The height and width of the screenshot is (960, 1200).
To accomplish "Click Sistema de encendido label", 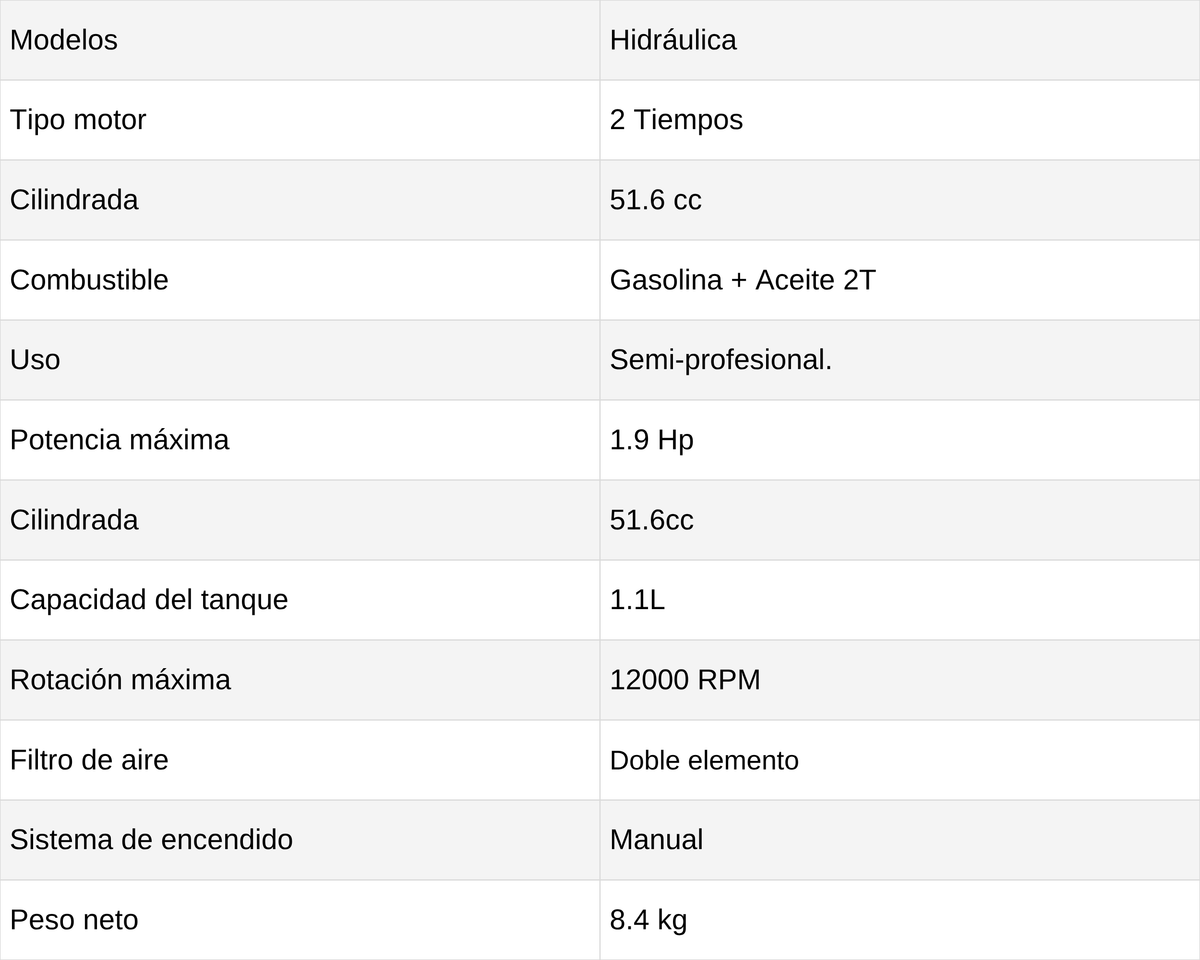I will tap(151, 840).
